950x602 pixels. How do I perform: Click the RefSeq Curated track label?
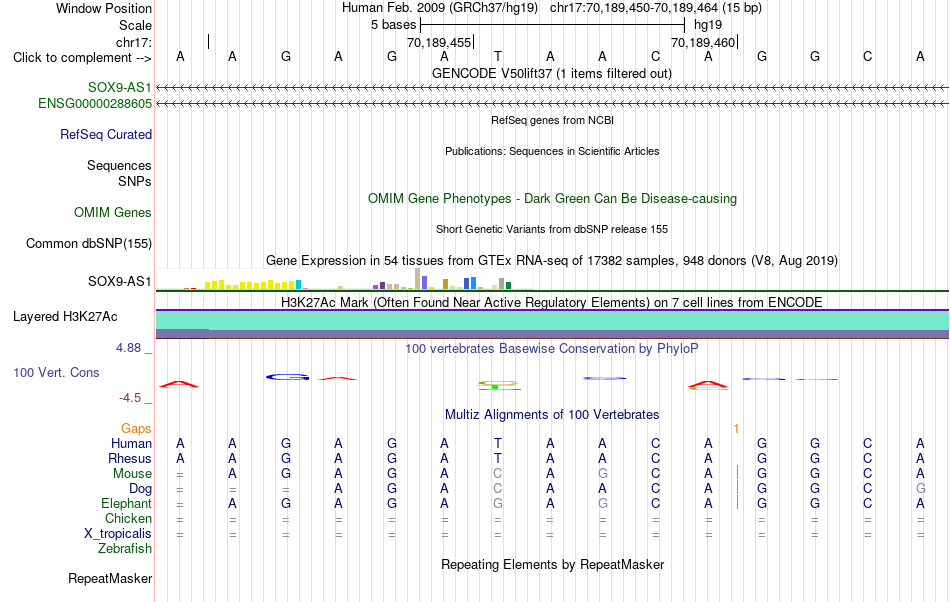click(106, 134)
